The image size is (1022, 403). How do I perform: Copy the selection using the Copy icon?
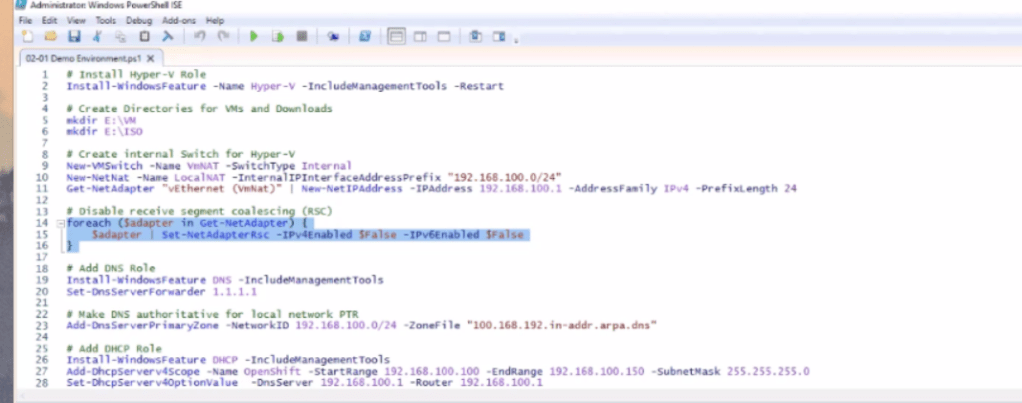pos(121,37)
